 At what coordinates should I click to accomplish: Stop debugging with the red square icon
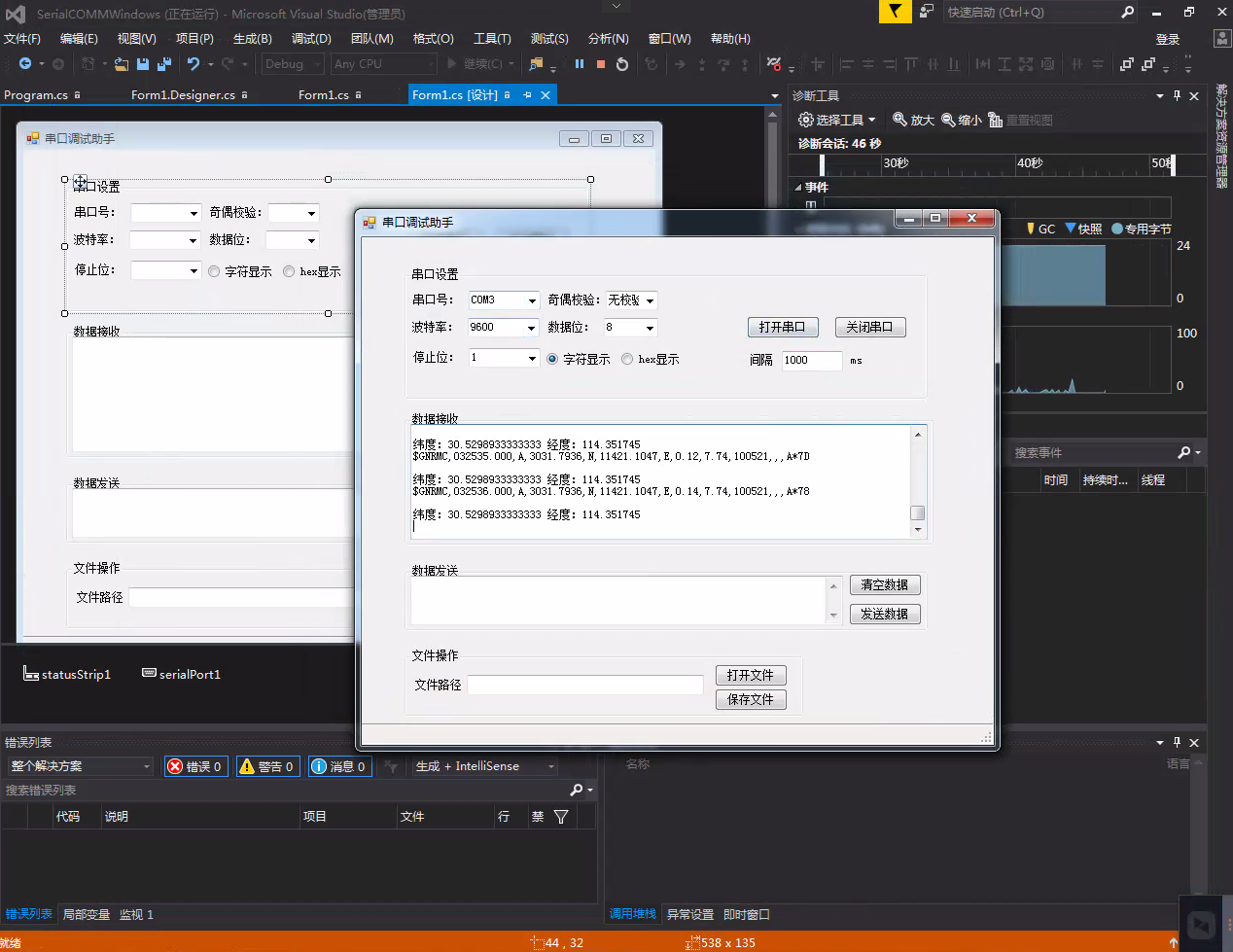click(601, 64)
